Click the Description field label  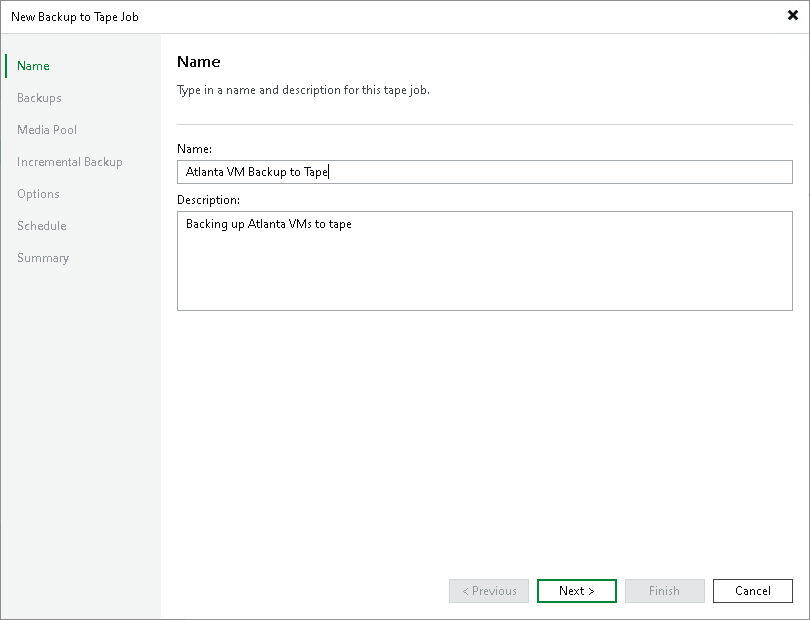208,200
